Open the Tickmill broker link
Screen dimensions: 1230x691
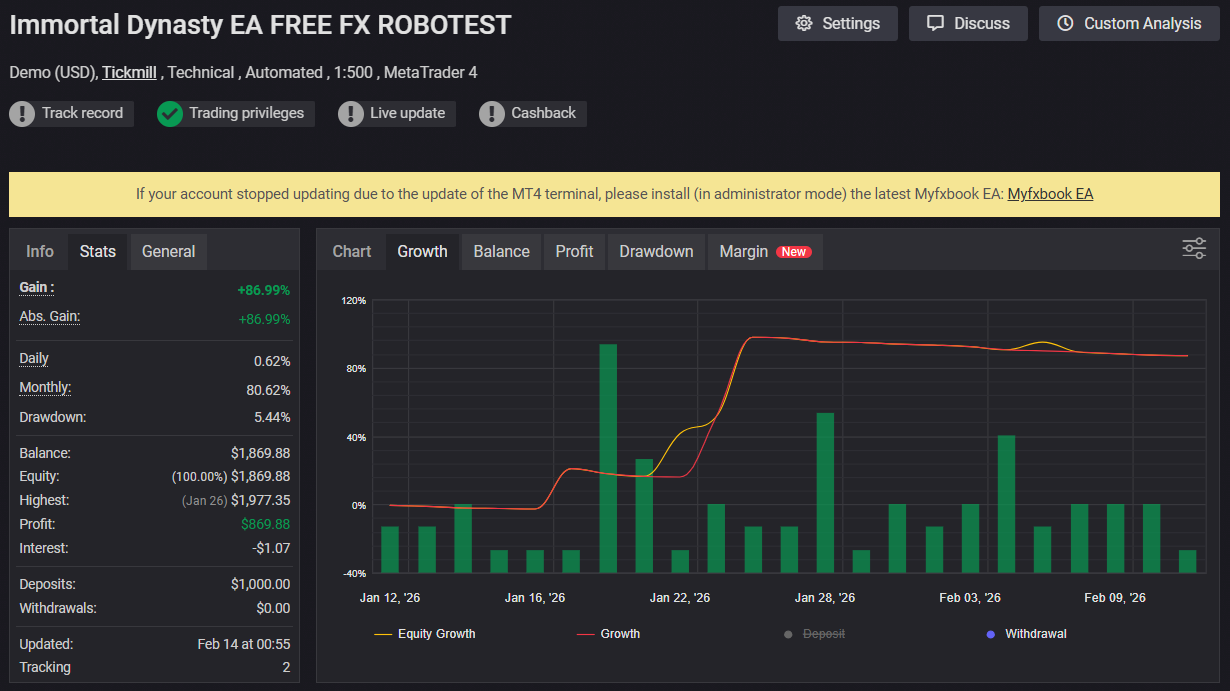(129, 72)
